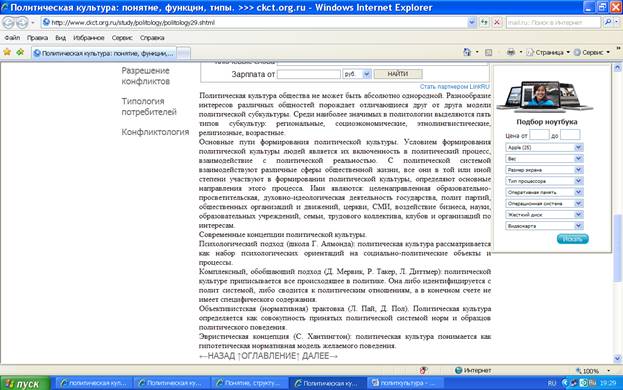Open the Размер экрана dropdown

tap(544, 170)
